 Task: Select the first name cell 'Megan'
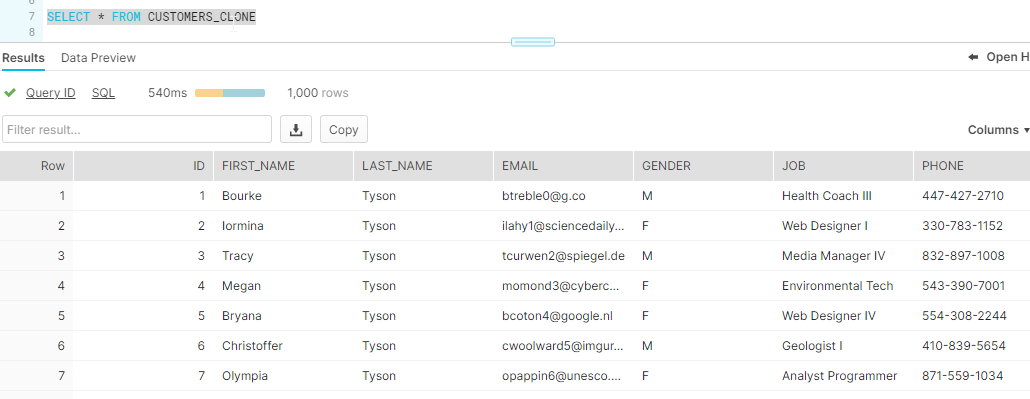[x=241, y=286]
